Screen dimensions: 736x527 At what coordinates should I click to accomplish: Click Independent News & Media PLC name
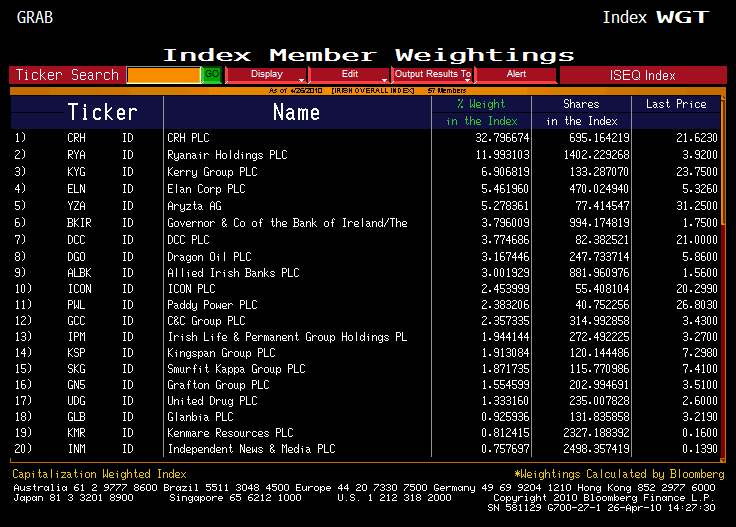click(251, 449)
